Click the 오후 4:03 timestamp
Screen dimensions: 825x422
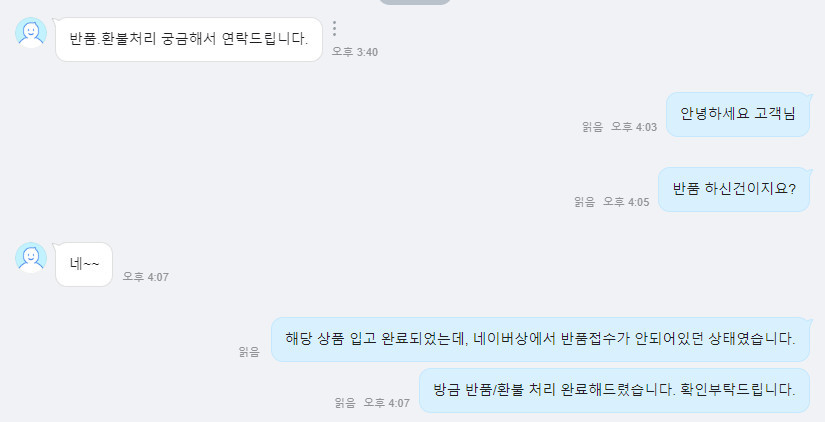(634, 127)
